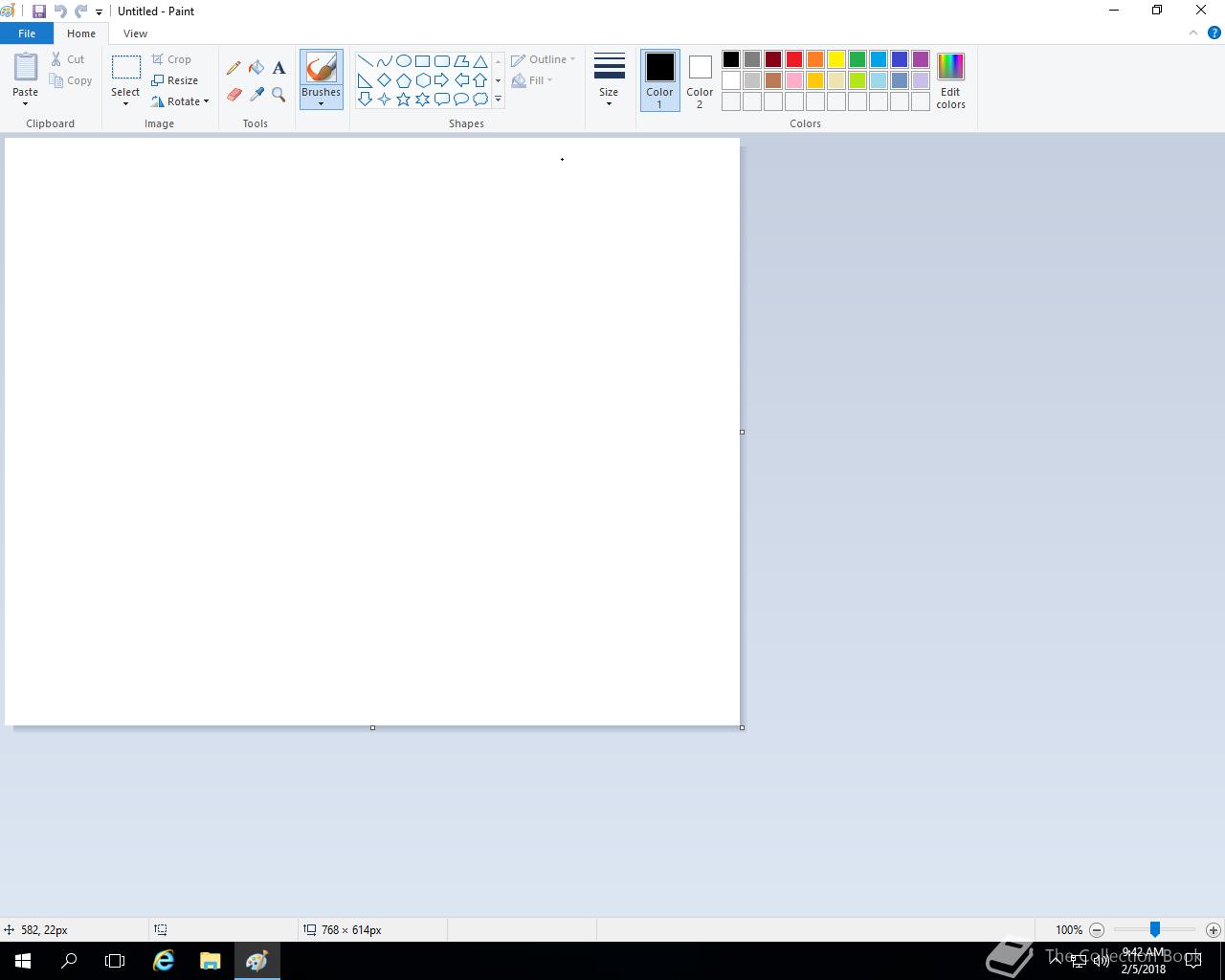Screen dimensions: 1225x980
Task: Choose the Six-point star shape
Action: click(x=422, y=99)
